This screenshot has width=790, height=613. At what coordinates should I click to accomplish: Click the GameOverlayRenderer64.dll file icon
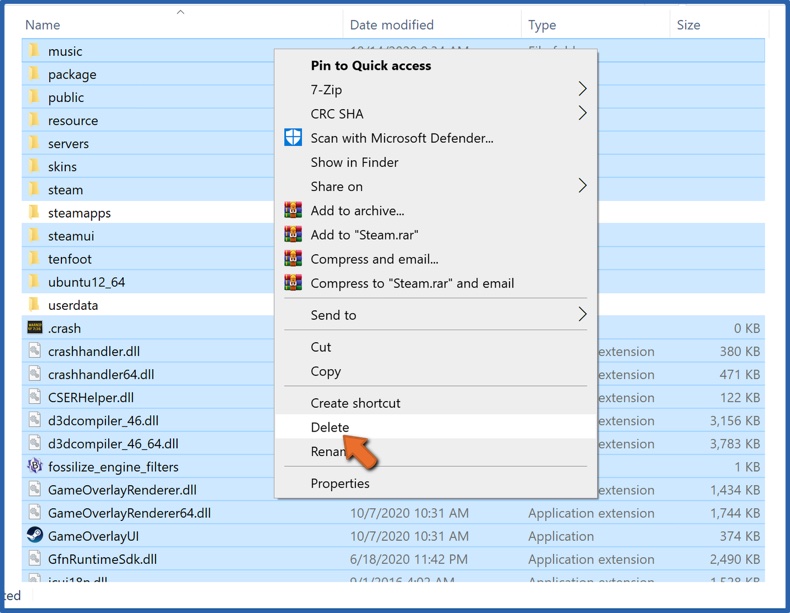tap(35, 512)
